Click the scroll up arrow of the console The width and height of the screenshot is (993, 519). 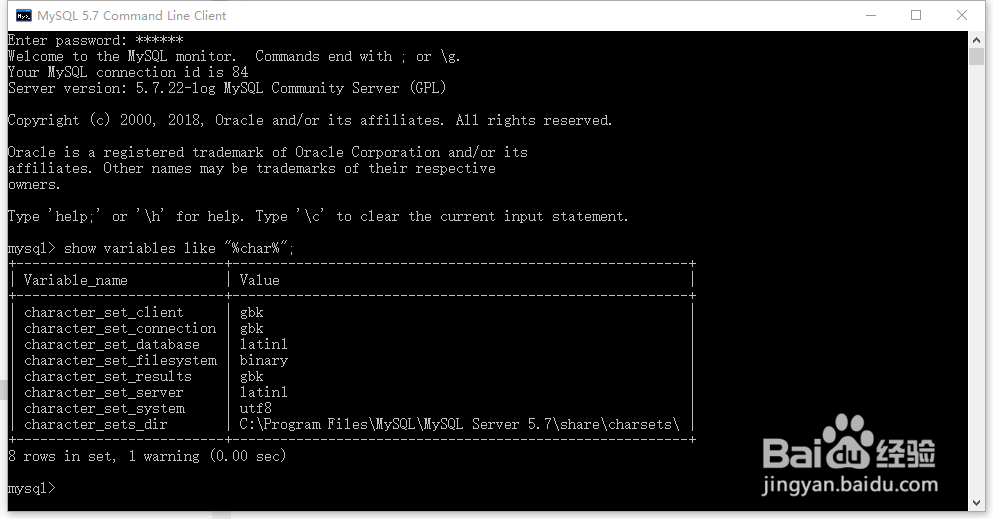(977, 38)
